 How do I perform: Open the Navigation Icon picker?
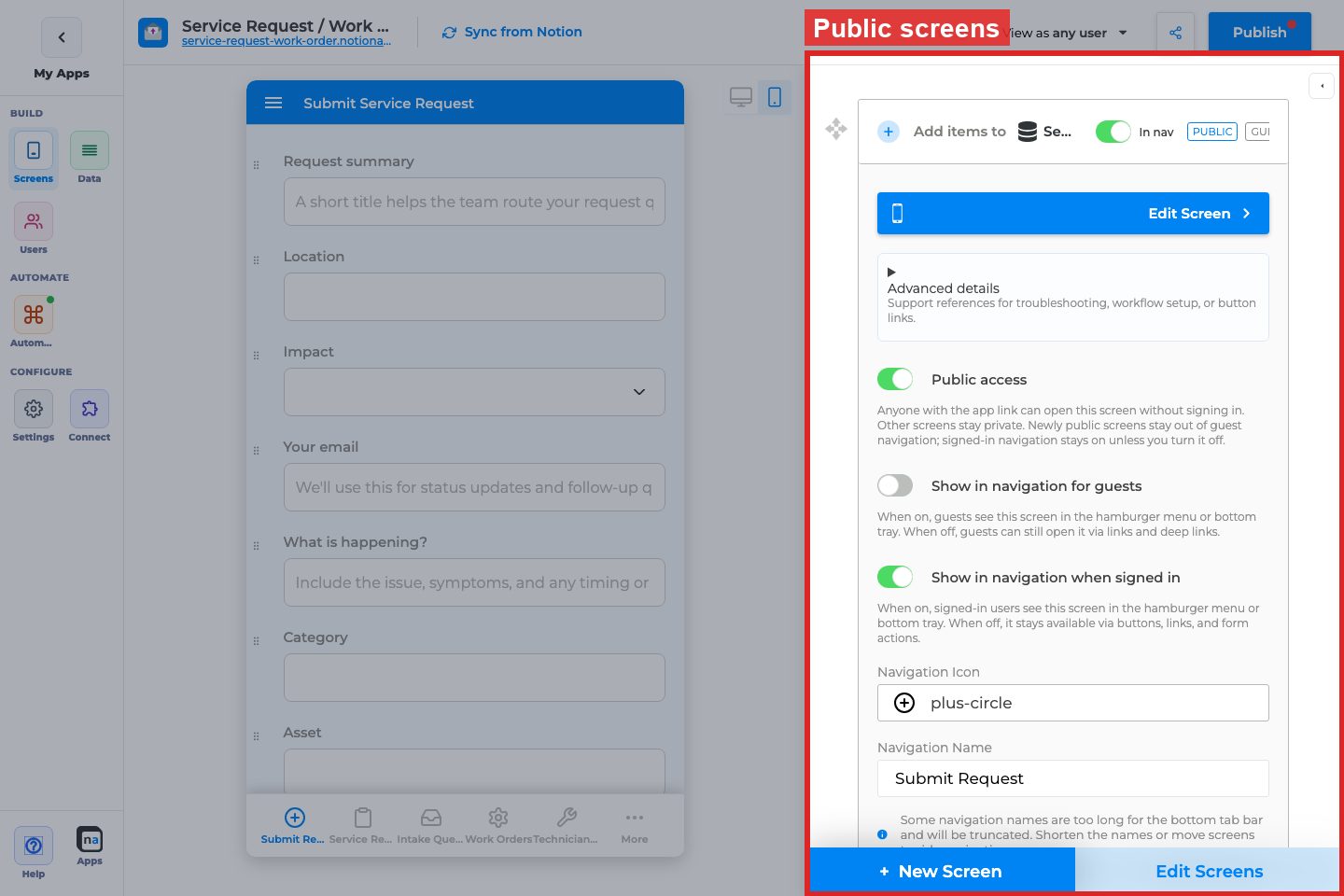click(x=1073, y=703)
